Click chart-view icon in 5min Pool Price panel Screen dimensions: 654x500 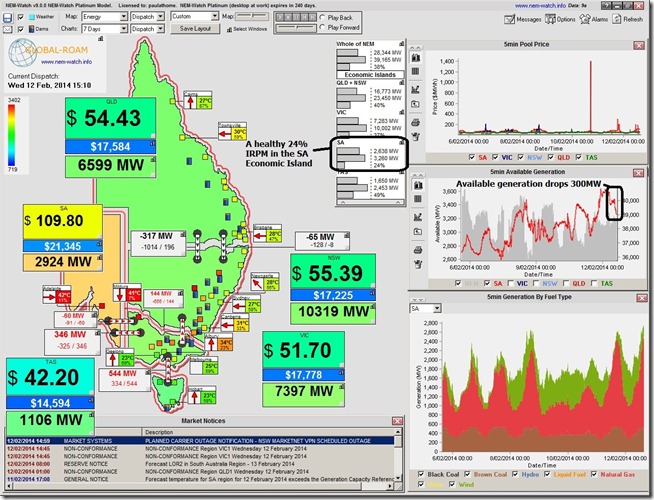pyautogui.click(x=416, y=58)
